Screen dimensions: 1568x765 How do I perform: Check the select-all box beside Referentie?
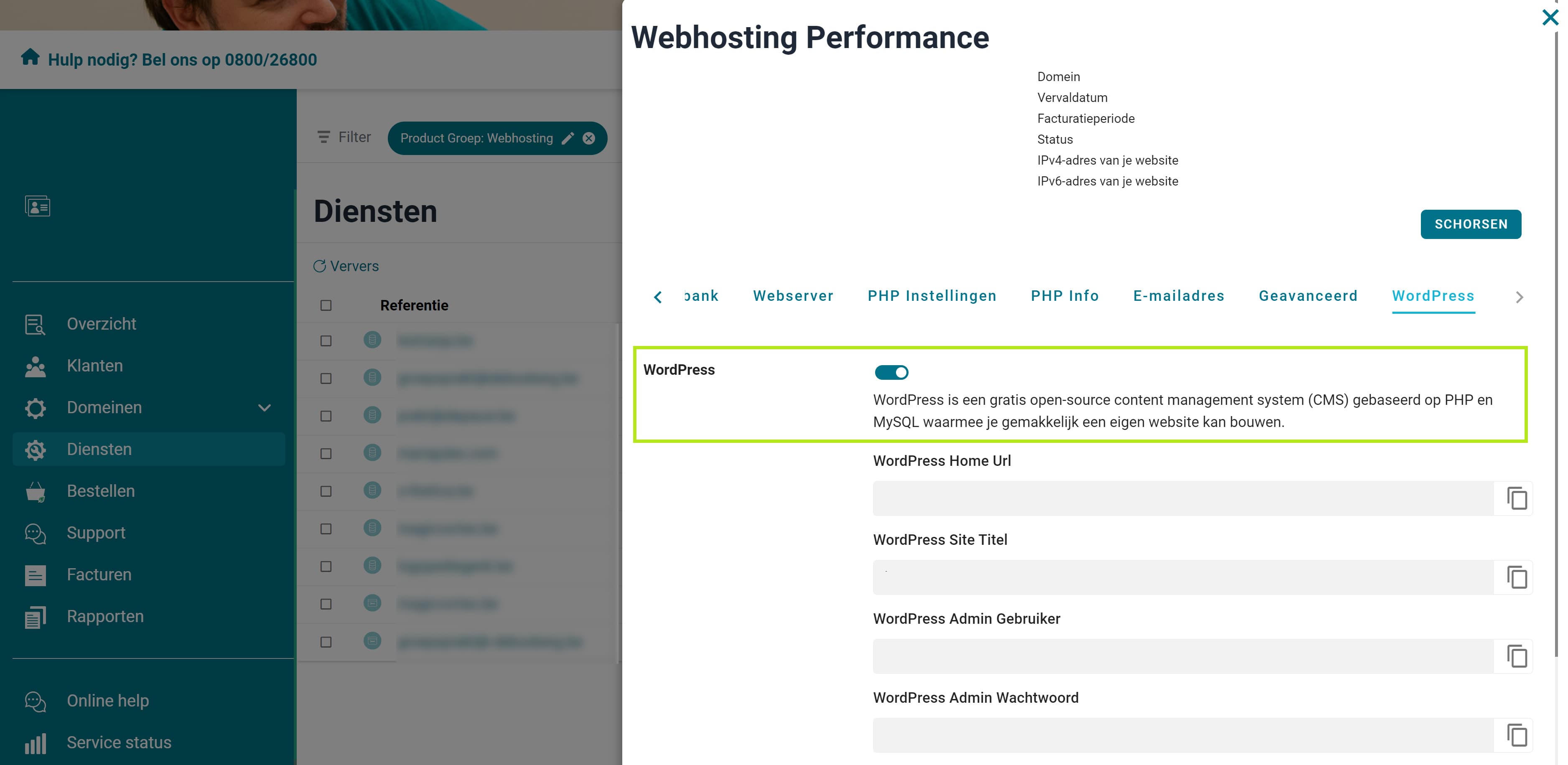[326, 305]
